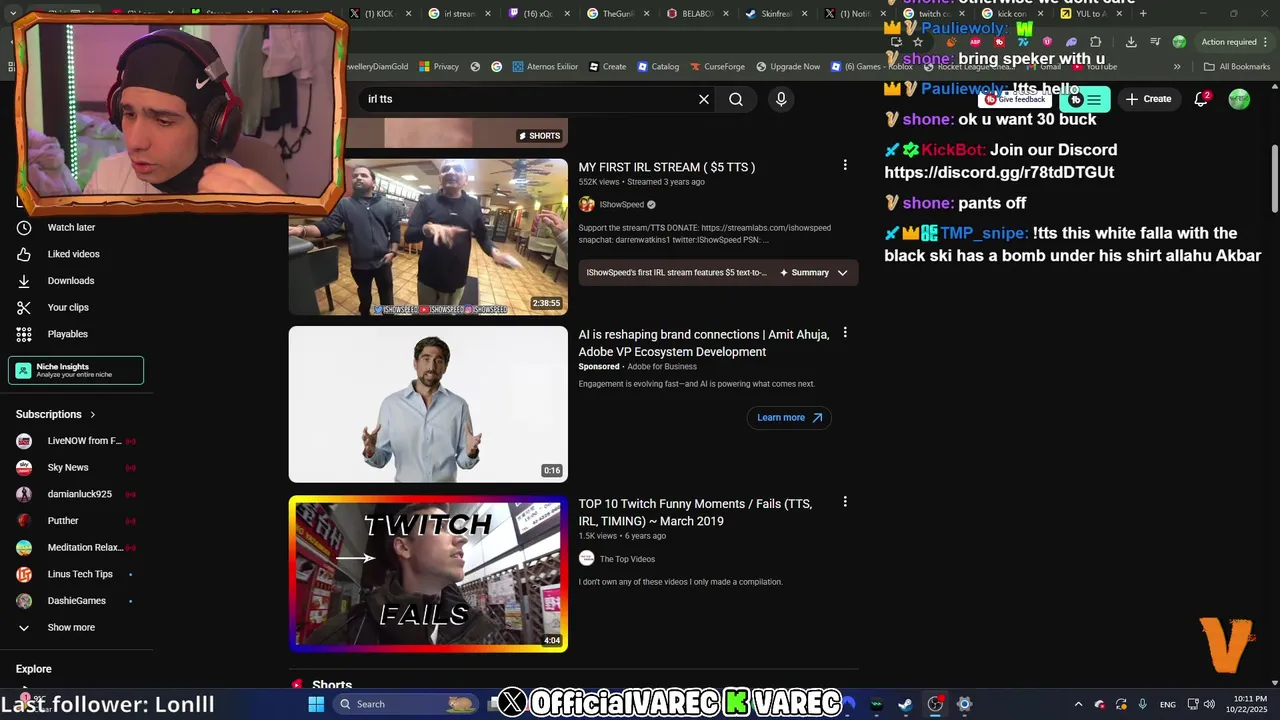Open the All Bookmarks folder
The height and width of the screenshot is (720, 1280).
[x=1237, y=66]
